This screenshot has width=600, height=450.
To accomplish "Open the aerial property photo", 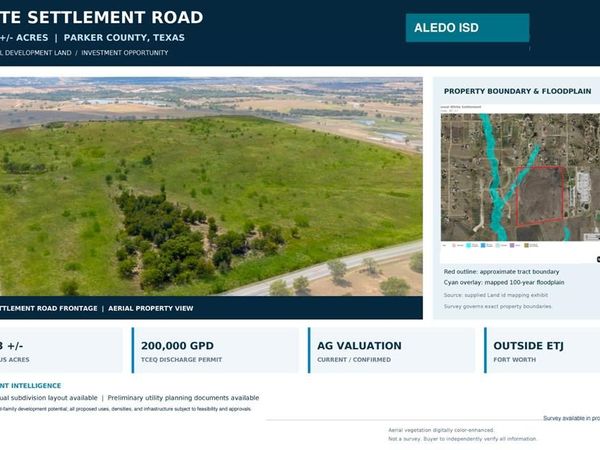I will [x=211, y=186].
